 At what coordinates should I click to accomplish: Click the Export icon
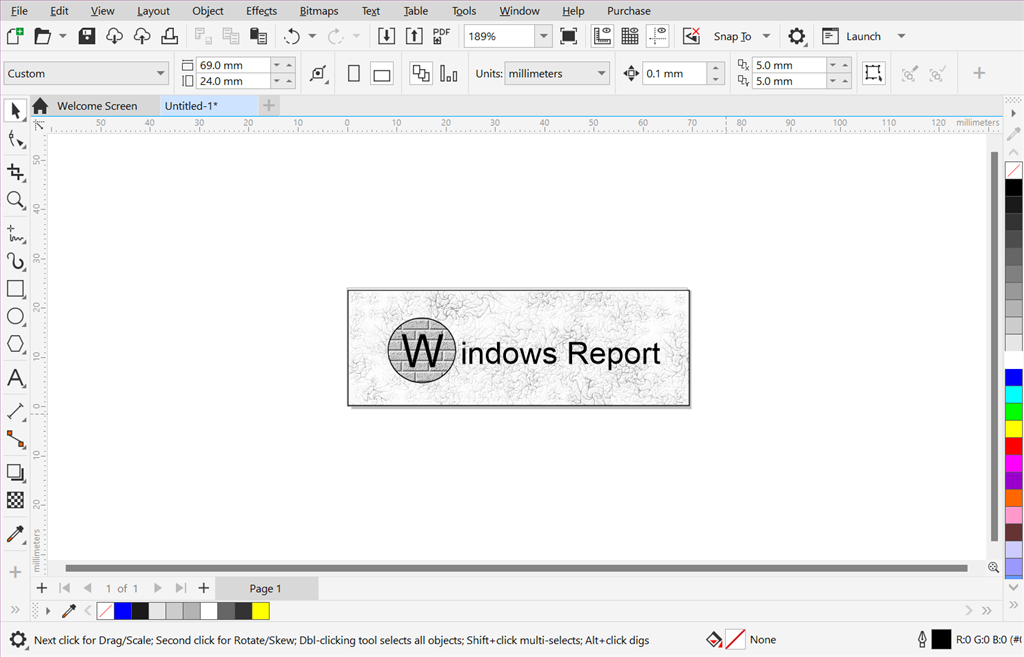coord(414,36)
